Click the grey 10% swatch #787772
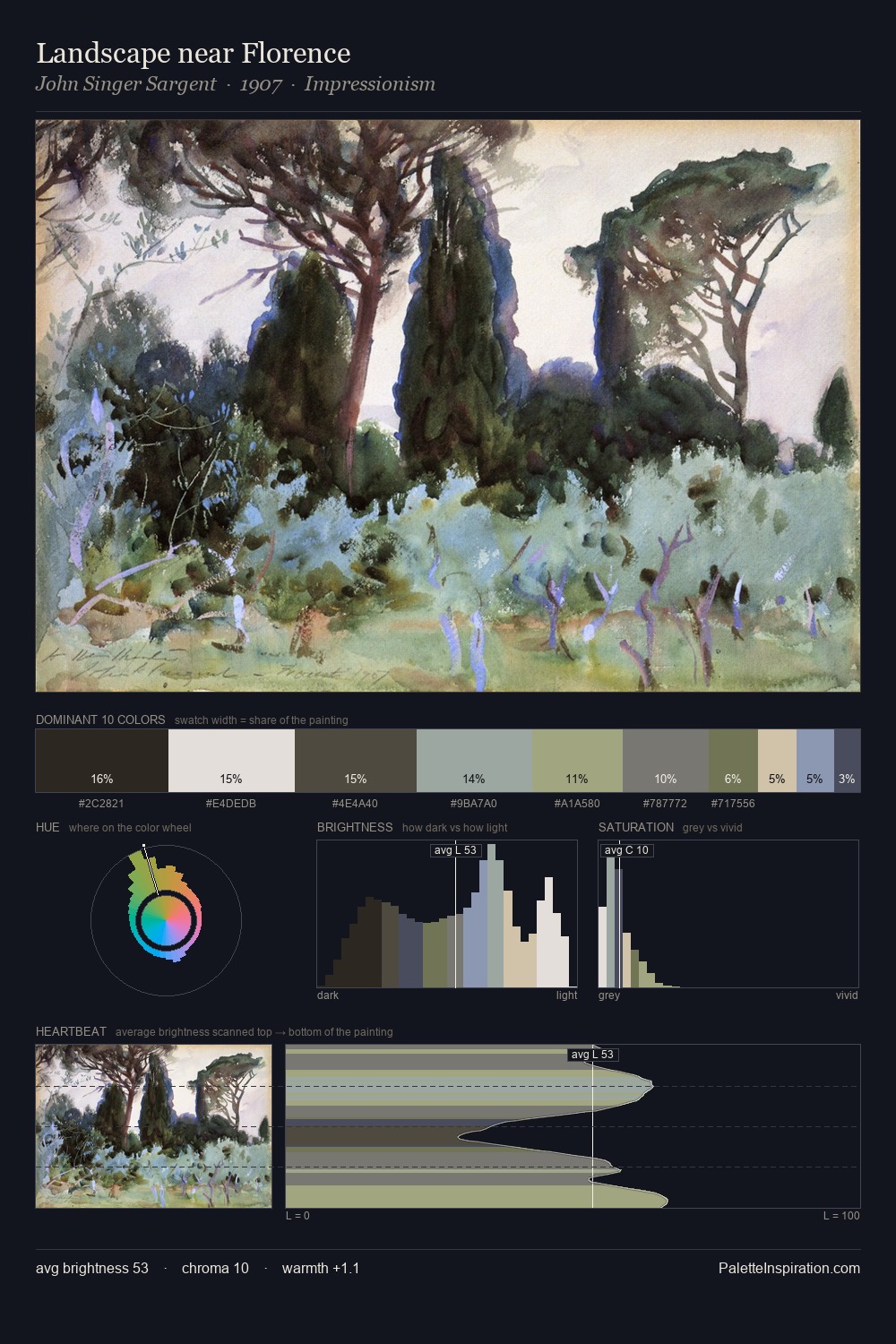This screenshot has height=1344, width=896. pos(665,761)
